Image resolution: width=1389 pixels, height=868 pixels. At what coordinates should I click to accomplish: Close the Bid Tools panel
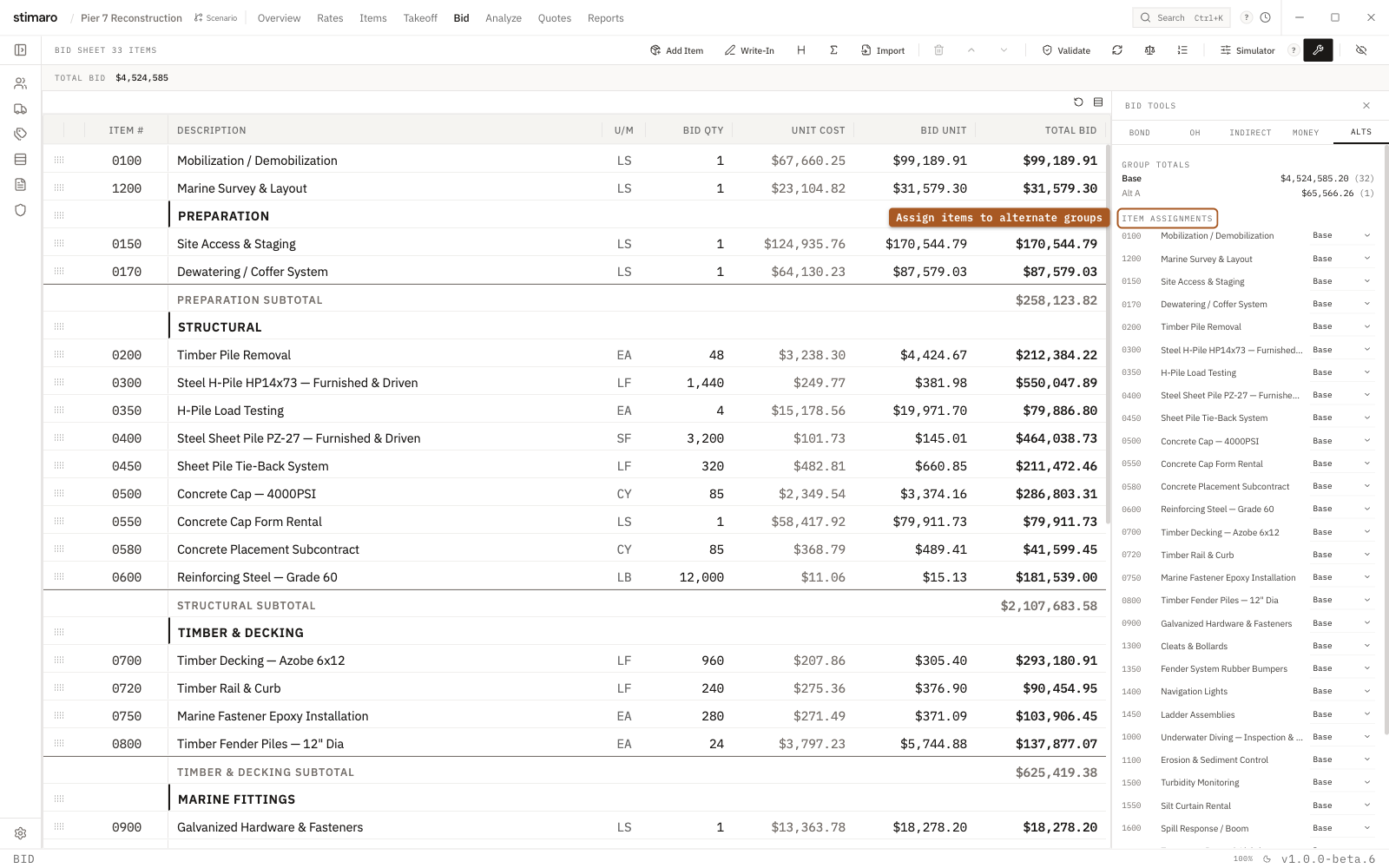click(x=1366, y=106)
